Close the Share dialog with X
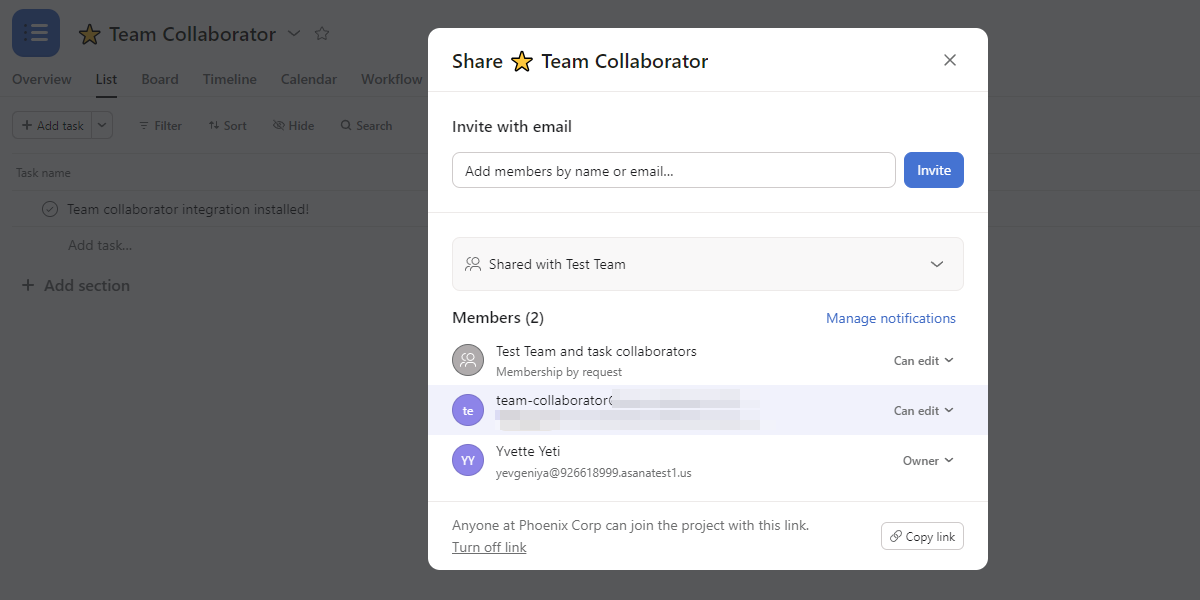Viewport: 1200px width, 600px height. tap(950, 60)
